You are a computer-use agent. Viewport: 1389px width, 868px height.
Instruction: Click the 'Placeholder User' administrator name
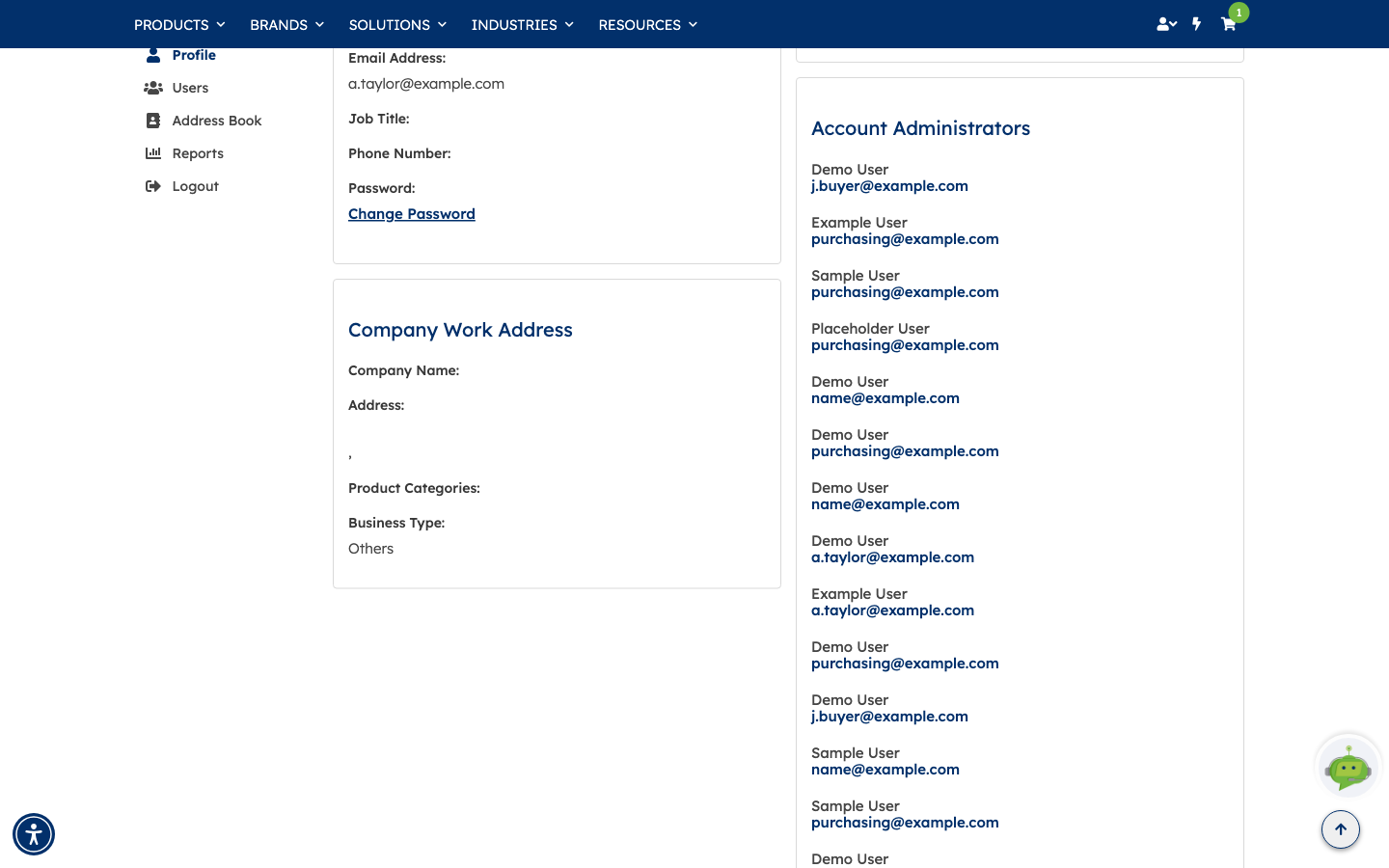click(x=870, y=329)
